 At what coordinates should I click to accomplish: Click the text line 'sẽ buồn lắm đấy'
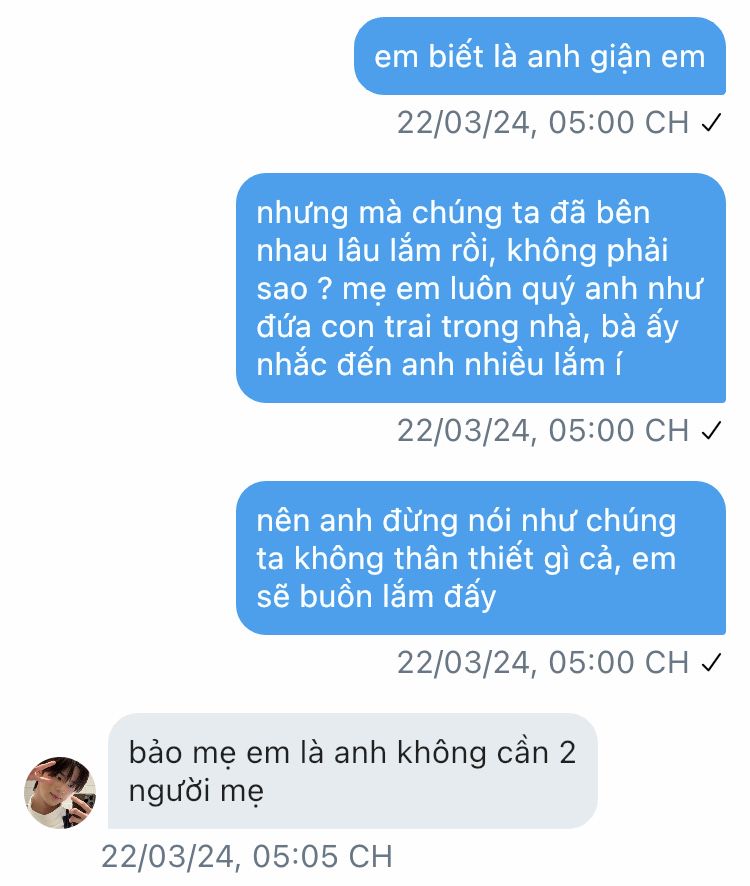[376, 597]
